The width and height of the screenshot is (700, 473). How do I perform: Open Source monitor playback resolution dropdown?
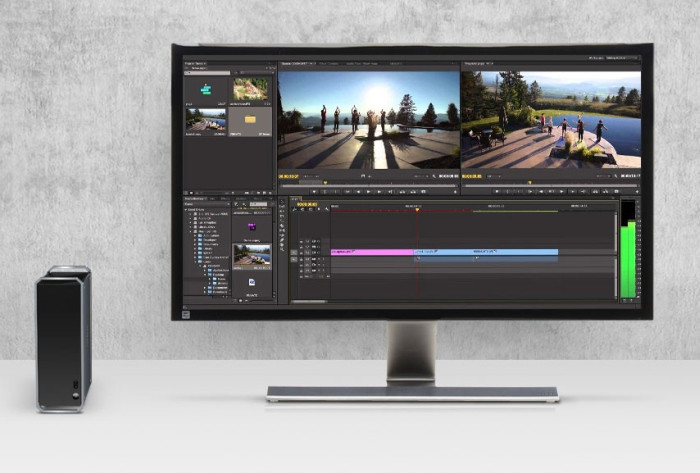point(421,176)
